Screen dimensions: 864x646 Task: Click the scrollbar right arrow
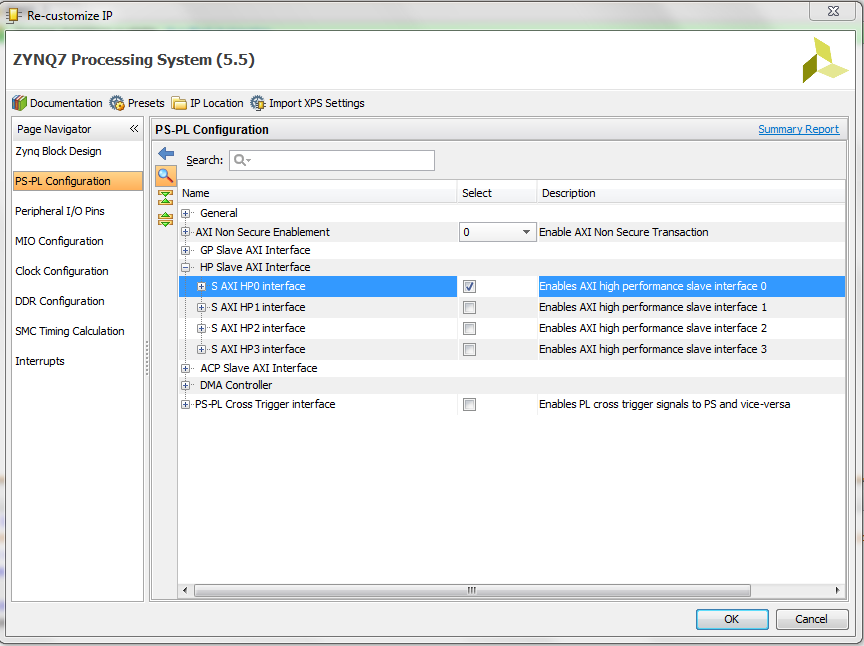[x=838, y=590]
